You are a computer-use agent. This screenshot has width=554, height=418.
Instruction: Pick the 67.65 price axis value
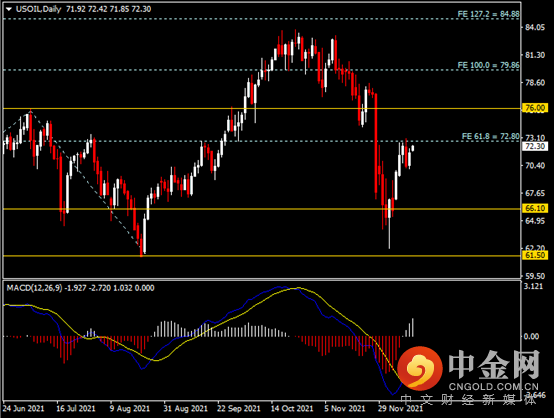point(535,193)
